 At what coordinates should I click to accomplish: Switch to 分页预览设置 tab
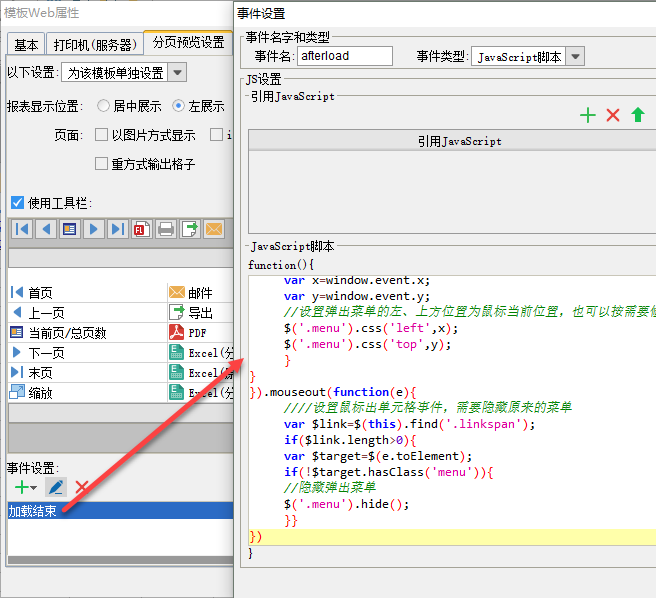pos(188,42)
